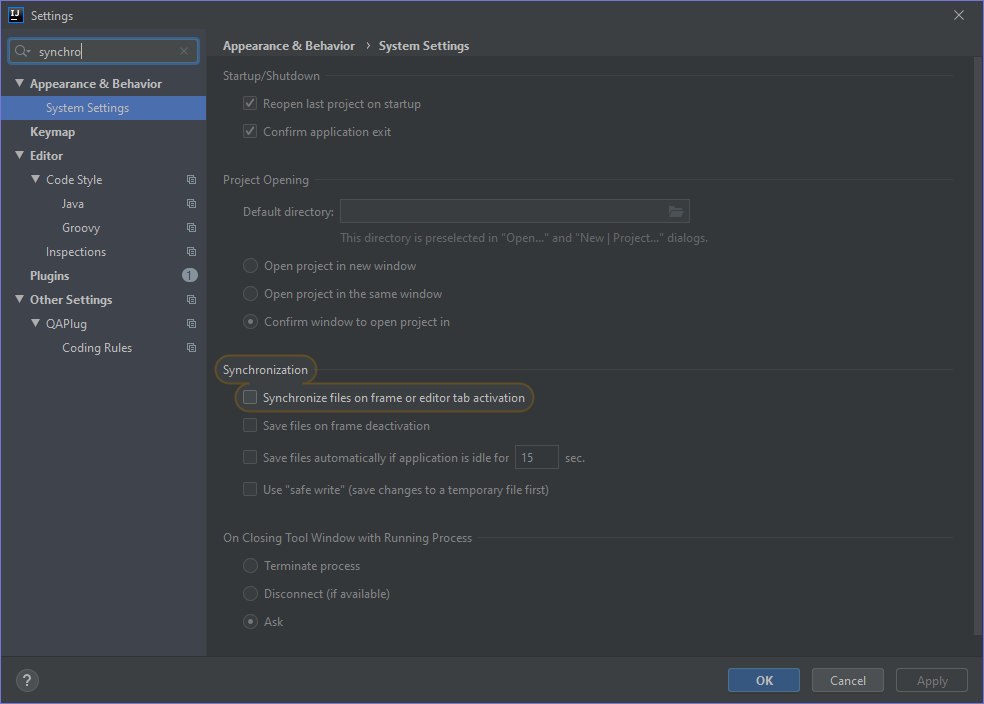Click Appearance & Behavior in breadcrumb
The width and height of the screenshot is (984, 704).
[289, 46]
